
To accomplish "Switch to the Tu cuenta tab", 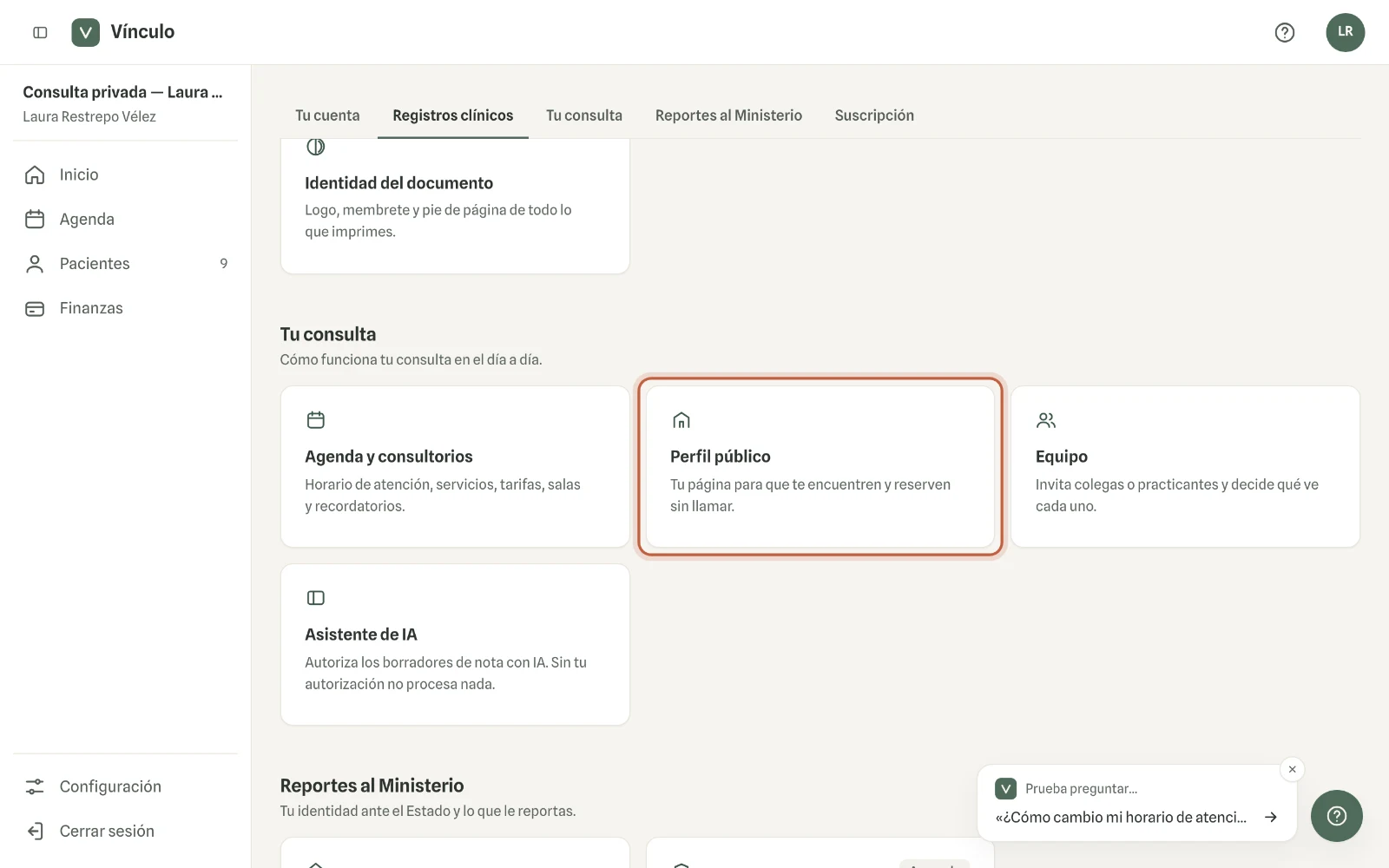I will tap(327, 115).
